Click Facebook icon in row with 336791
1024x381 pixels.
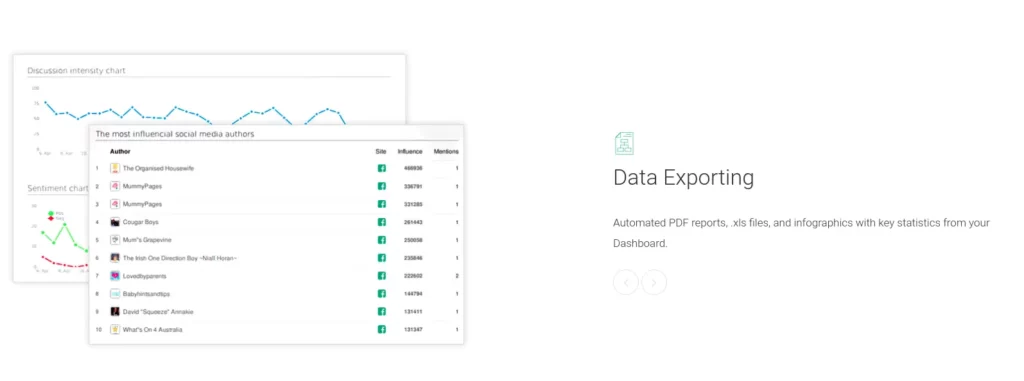coord(381,186)
